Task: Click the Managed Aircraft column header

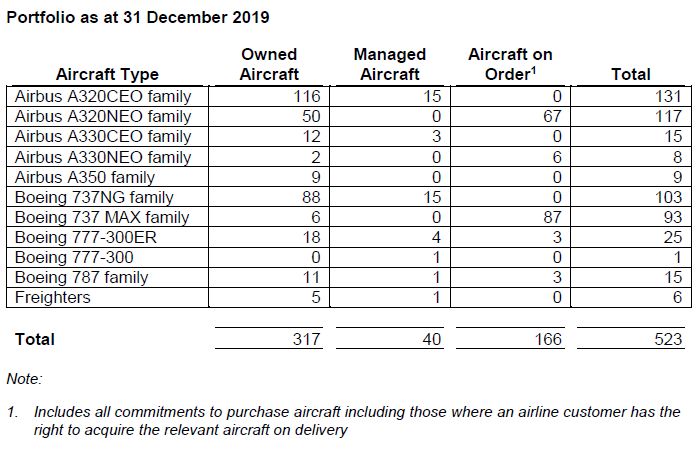Action: point(390,64)
